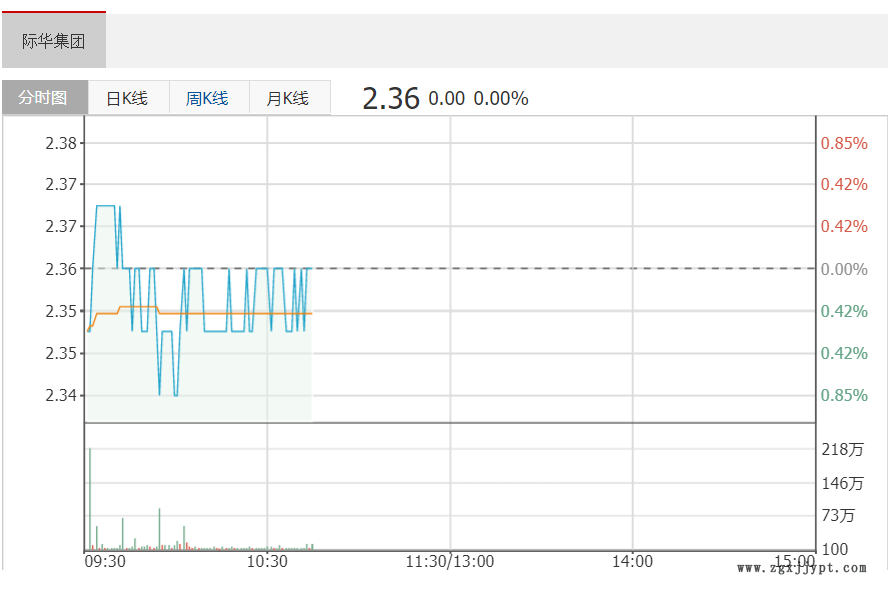
Task: Click the green 0.85% right-axis label
Action: pos(844,395)
